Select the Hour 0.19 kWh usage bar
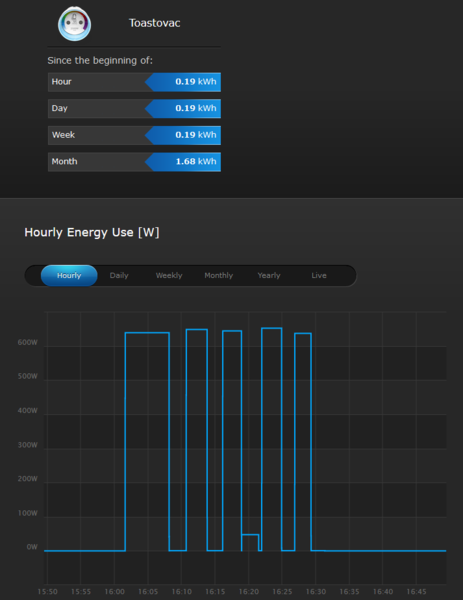This screenshot has height=600, width=463. pos(134,82)
